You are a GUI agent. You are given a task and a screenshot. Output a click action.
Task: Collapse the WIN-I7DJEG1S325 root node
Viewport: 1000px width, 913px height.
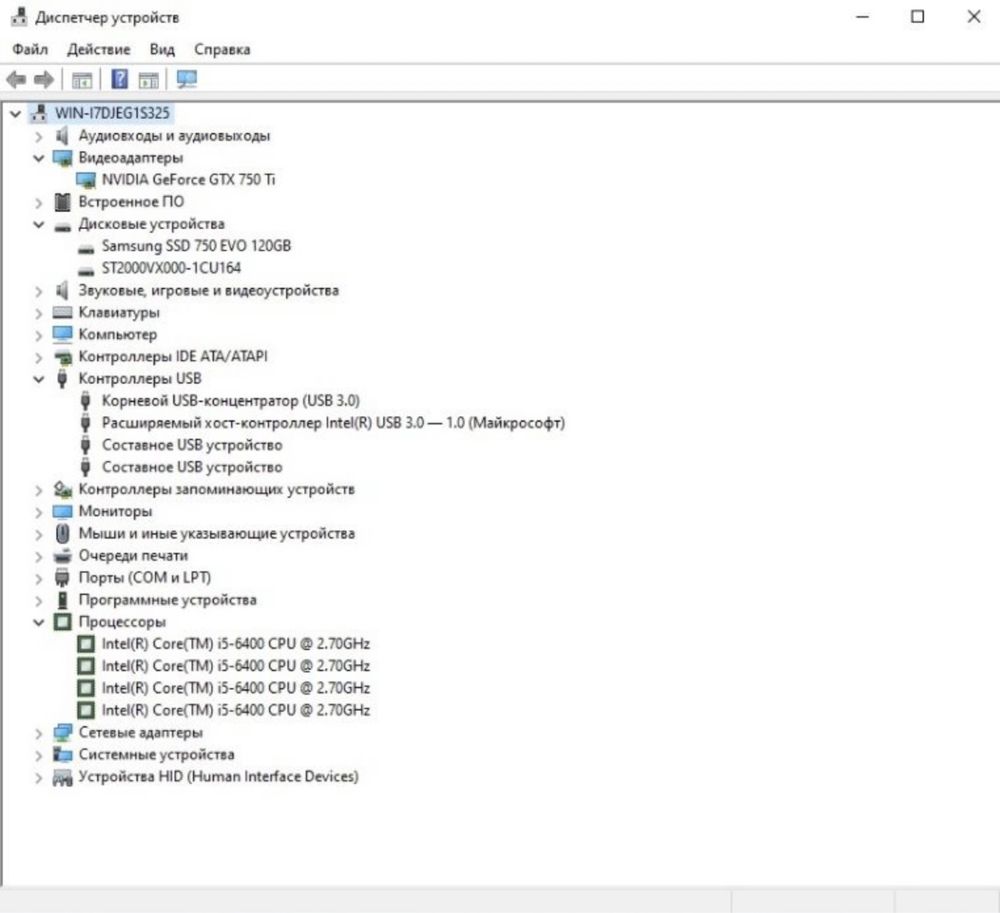(x=15, y=114)
